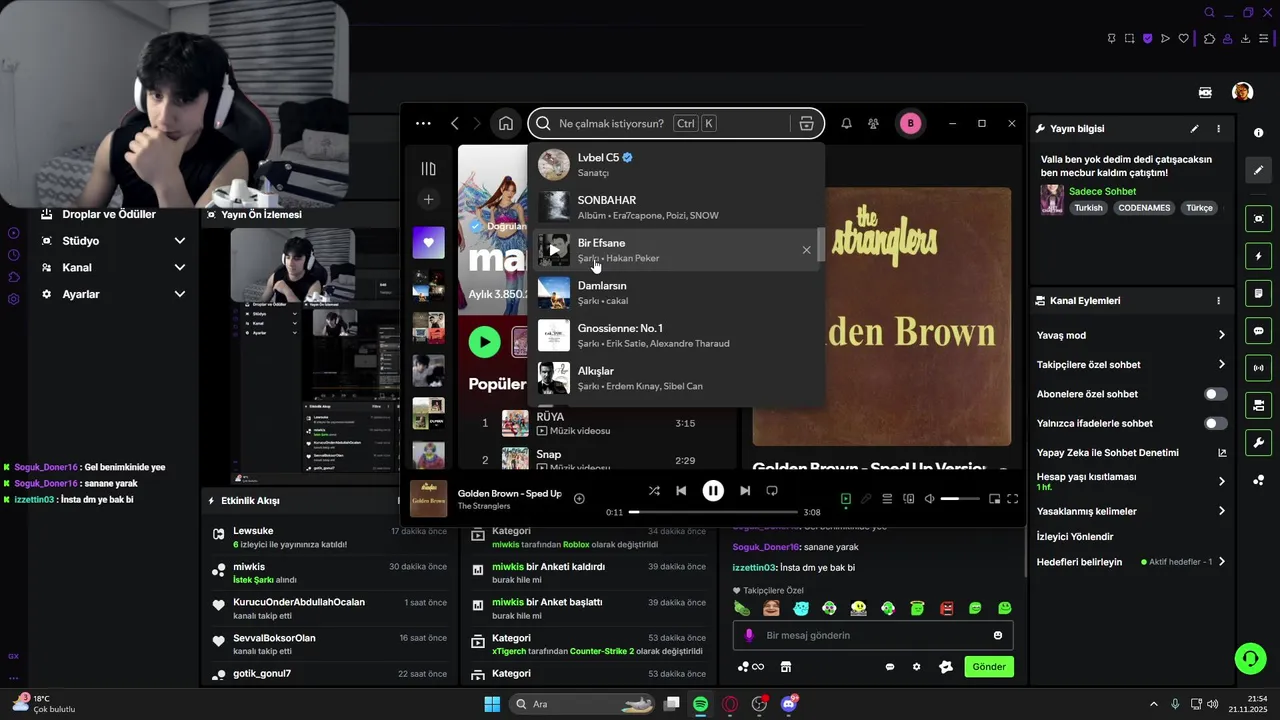The height and width of the screenshot is (720, 1280).
Task: Play the Bir Efsane song result
Action: (554, 250)
